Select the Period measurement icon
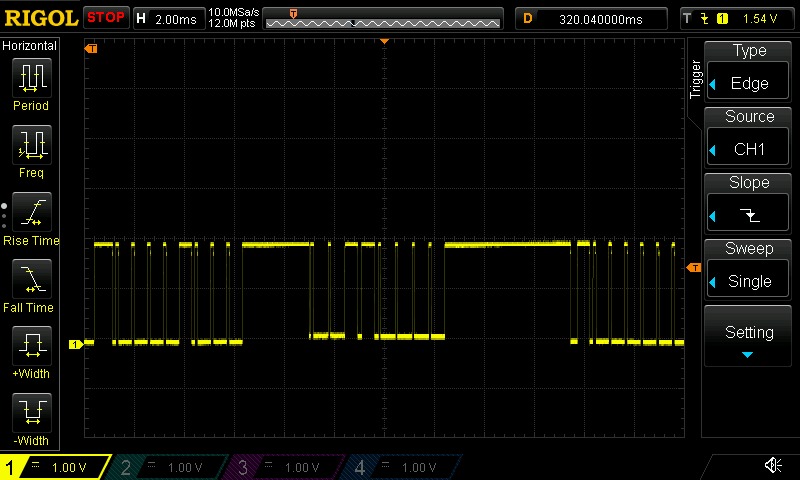This screenshot has height=480, width=800. pyautogui.click(x=30, y=83)
